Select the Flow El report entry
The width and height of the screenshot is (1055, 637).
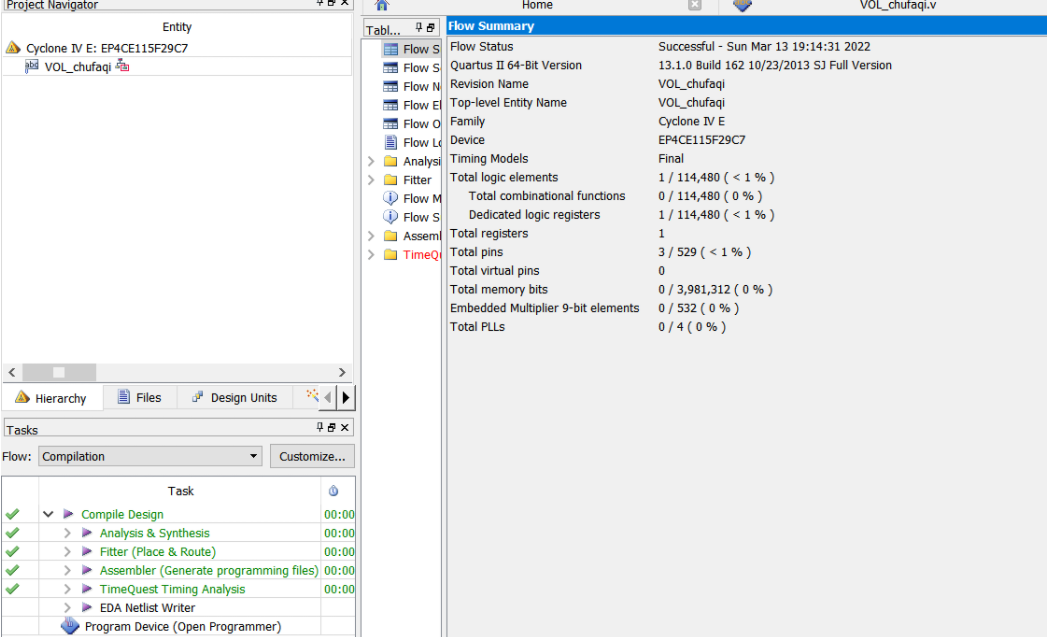pyautogui.click(x=410, y=105)
